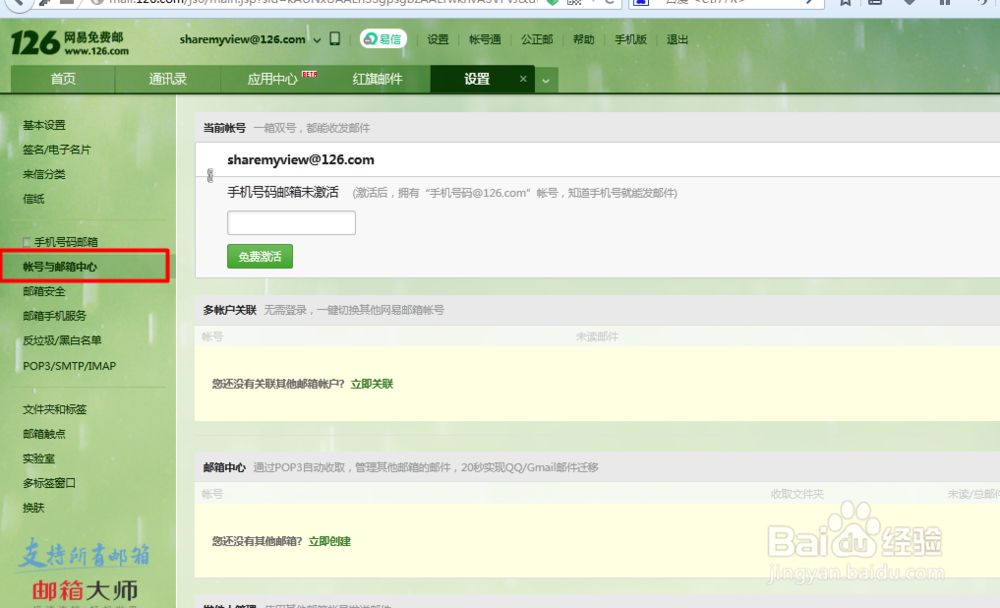
Task: Click the small icon before 手机号码邮箱
Action: 26,242
